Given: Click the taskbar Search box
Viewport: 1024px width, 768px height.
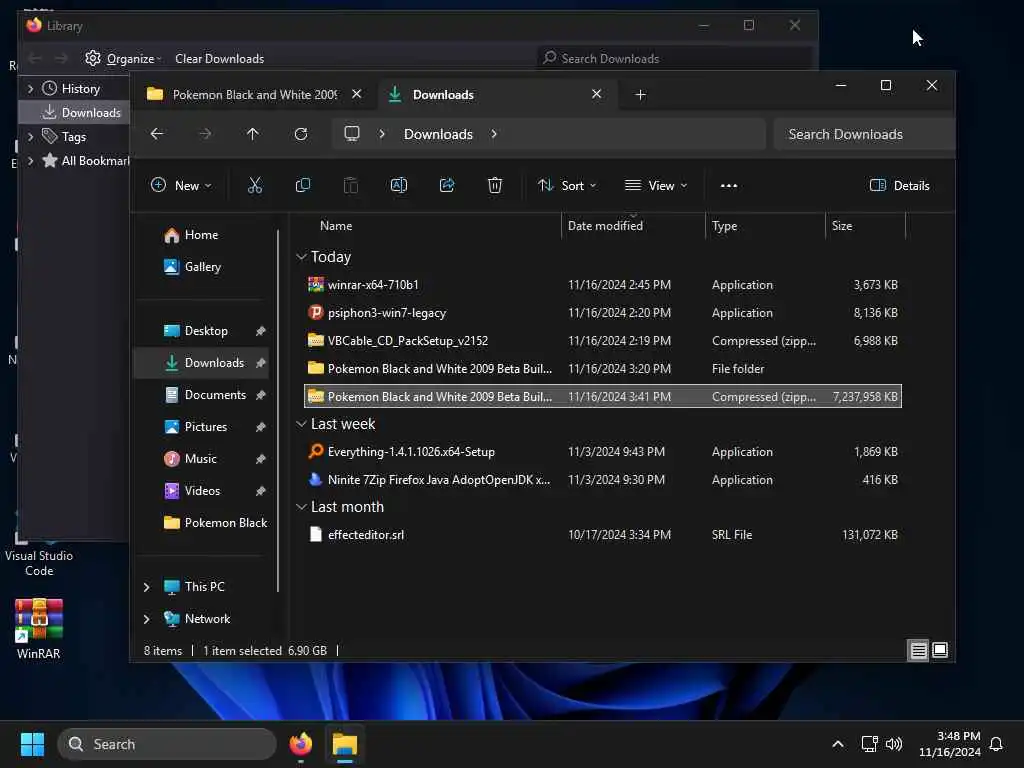Looking at the screenshot, I should click(167, 744).
